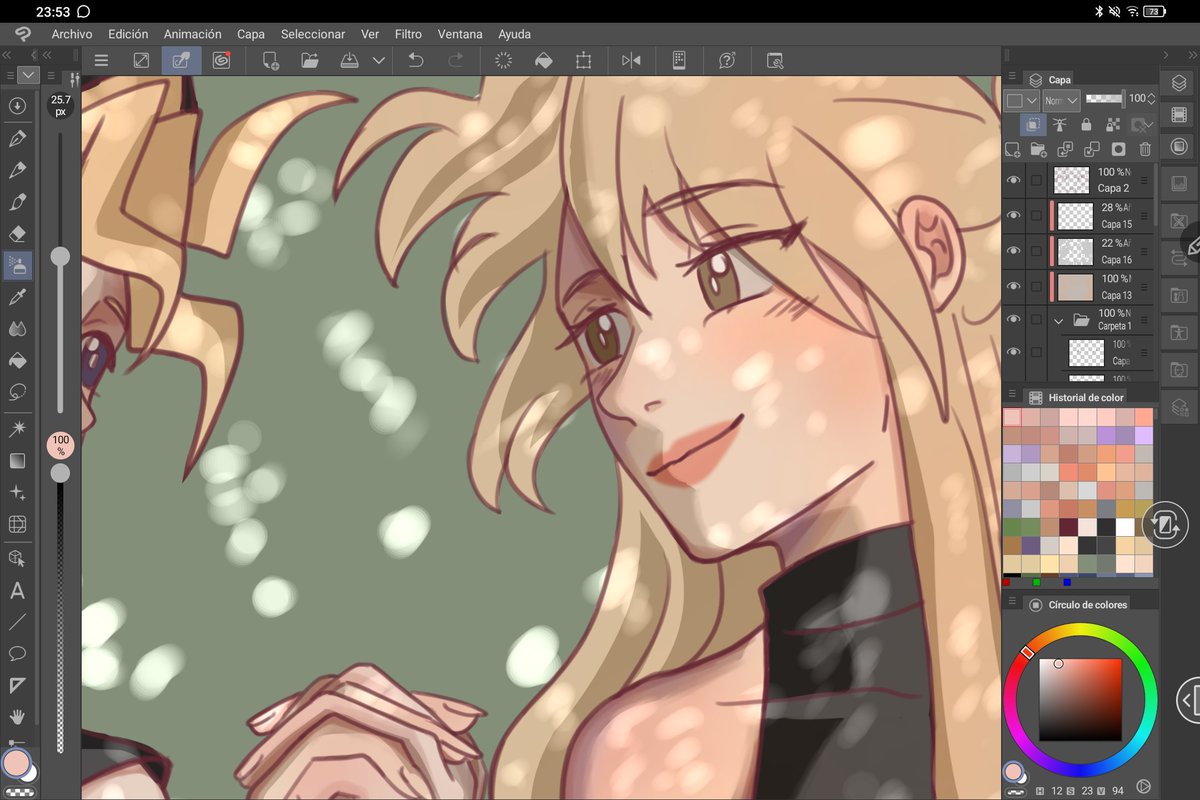Open the Filtro menu

[x=408, y=34]
